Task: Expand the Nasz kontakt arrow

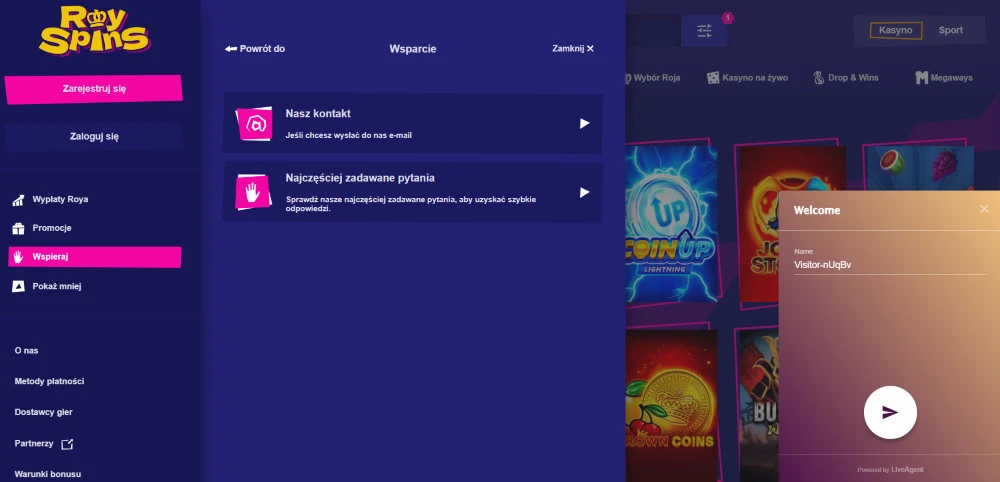Action: click(585, 124)
